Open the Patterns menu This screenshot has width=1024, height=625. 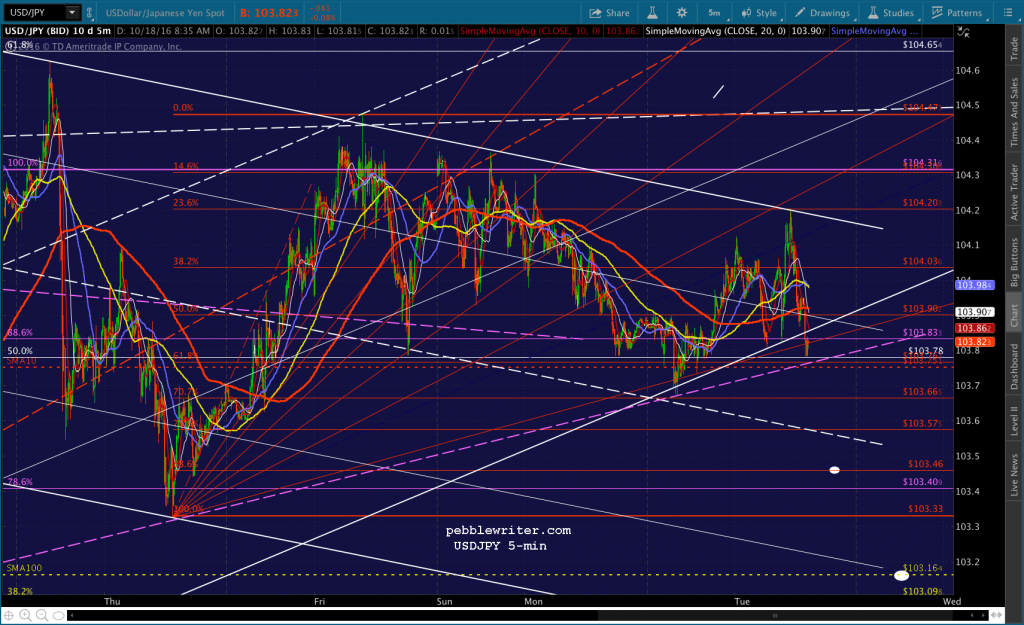(957, 13)
